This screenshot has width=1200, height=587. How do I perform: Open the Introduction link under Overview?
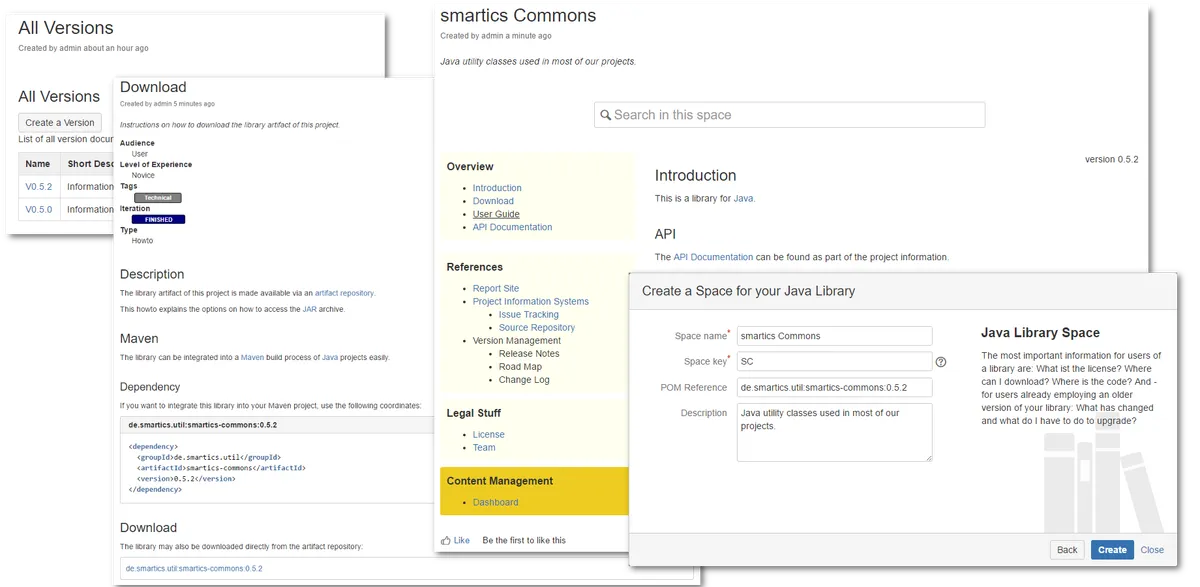point(497,188)
